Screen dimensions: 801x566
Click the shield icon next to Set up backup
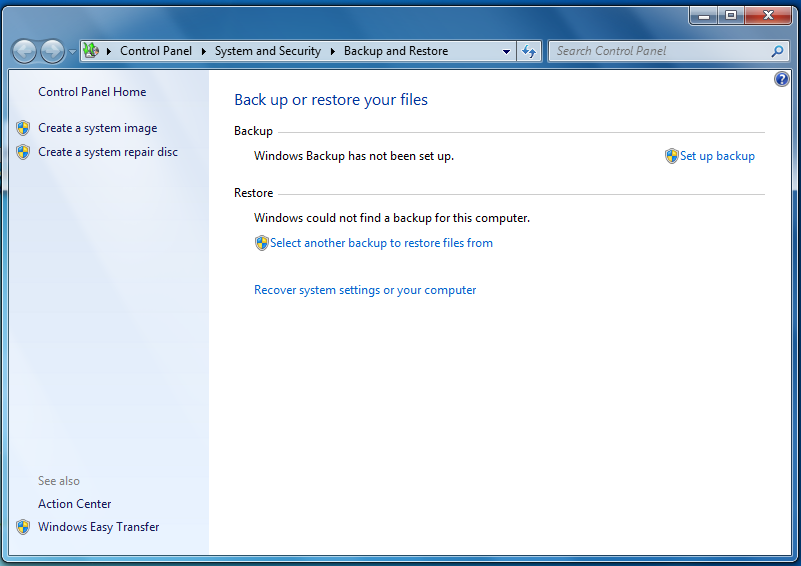click(x=672, y=156)
